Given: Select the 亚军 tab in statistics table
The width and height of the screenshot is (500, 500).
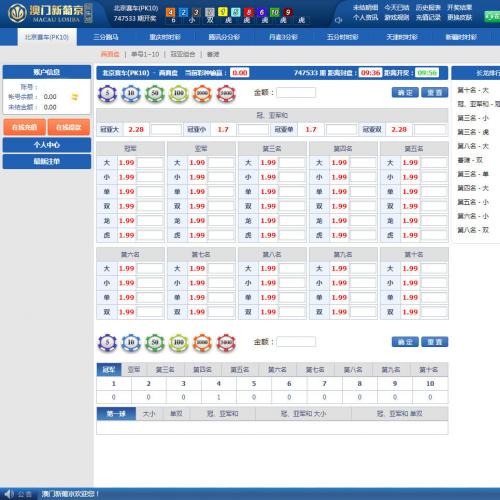Looking at the screenshot, I should pyautogui.click(x=134, y=370).
